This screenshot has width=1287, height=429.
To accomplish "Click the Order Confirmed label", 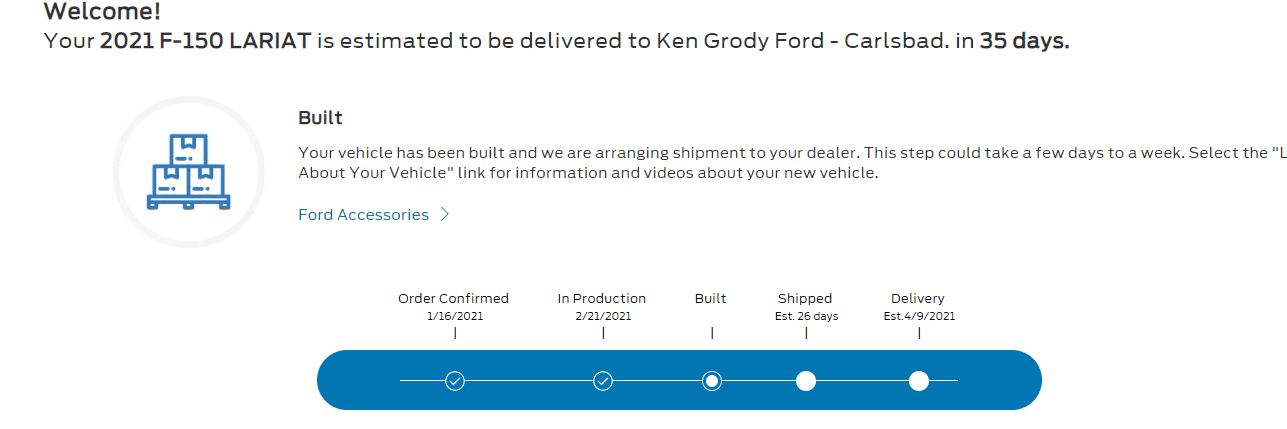I will coord(453,298).
